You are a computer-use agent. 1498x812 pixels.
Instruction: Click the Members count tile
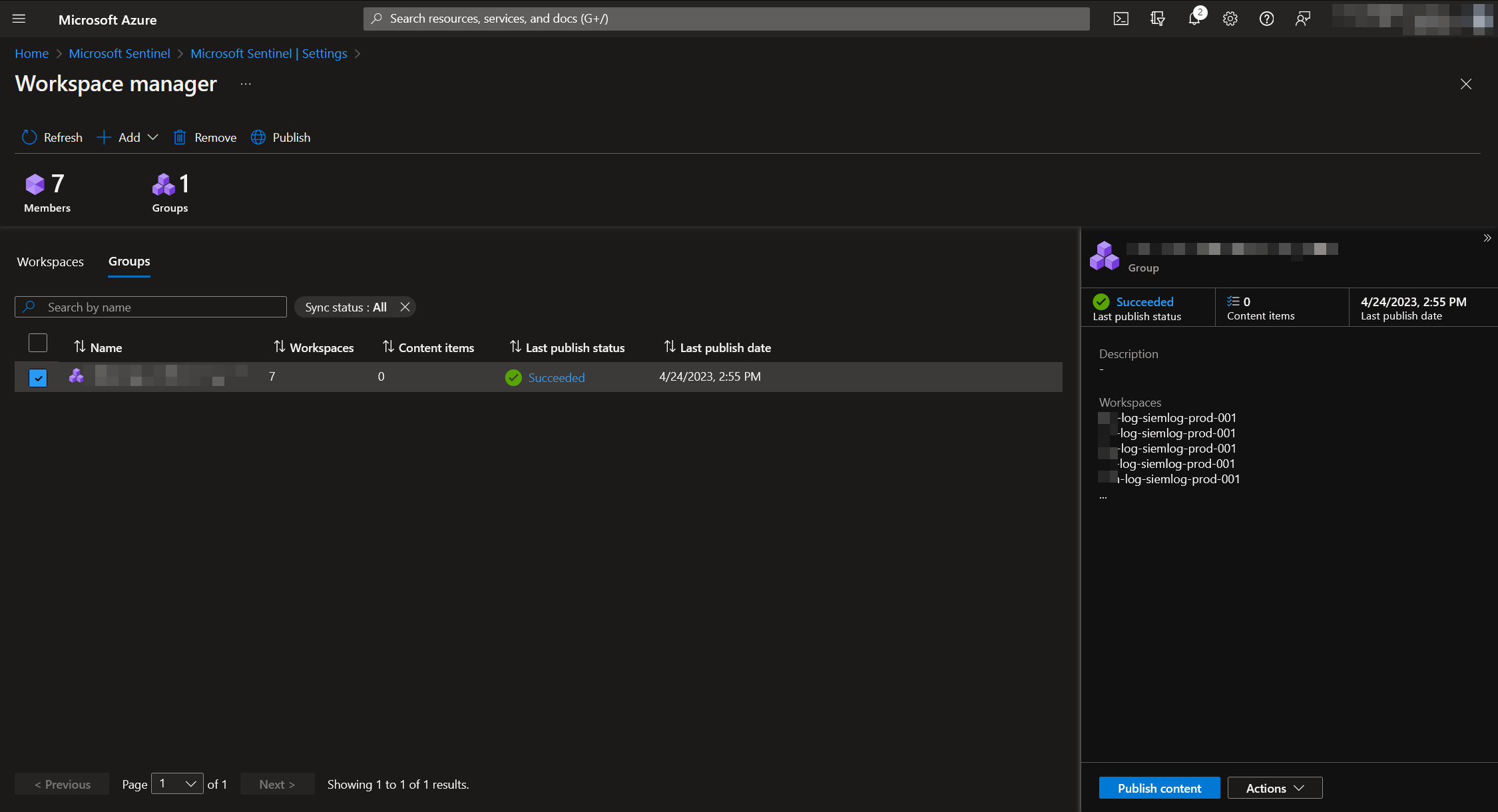pos(47,193)
